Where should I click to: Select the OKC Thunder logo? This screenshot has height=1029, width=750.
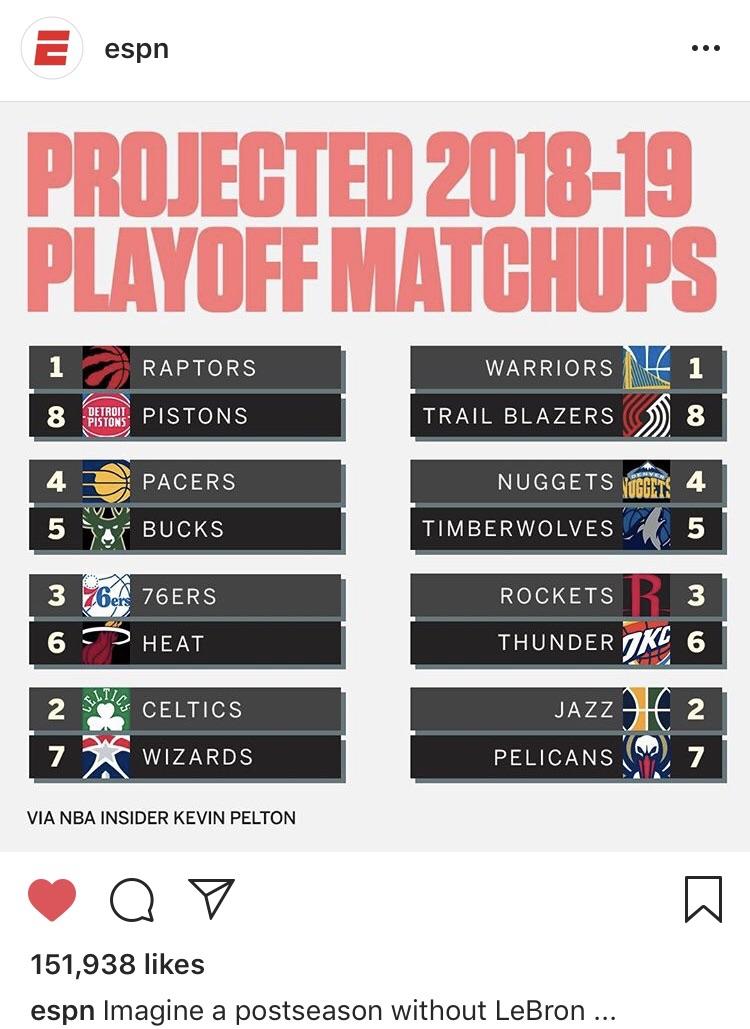coord(649,642)
